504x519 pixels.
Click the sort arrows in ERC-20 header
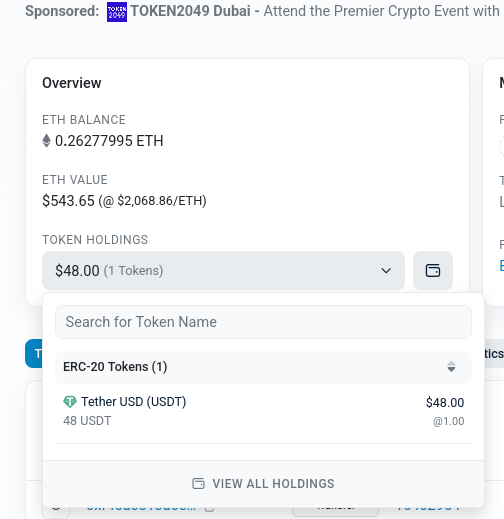click(x=451, y=367)
